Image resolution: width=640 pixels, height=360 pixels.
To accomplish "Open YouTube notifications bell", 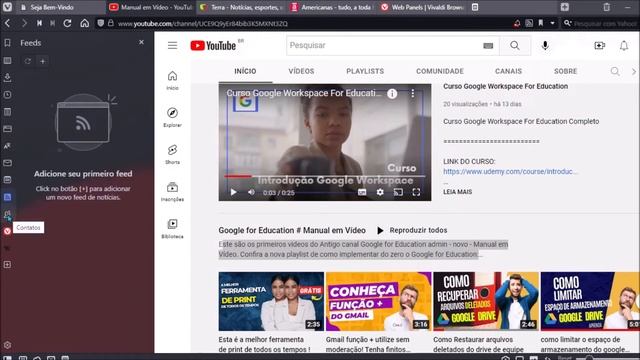I will [x=624, y=45].
